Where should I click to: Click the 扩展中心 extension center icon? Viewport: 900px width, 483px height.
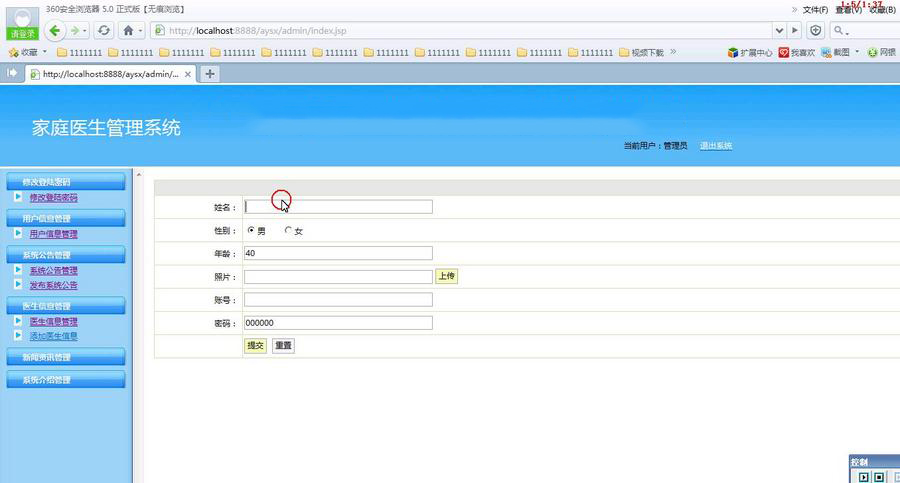tap(733, 53)
